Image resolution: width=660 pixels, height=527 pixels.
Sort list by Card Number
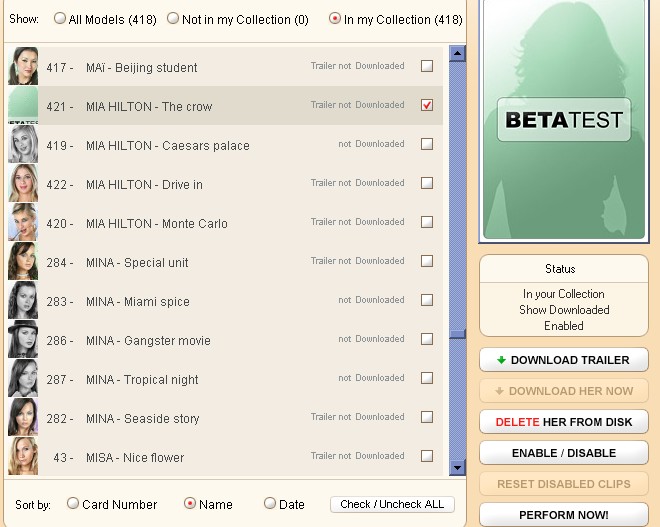(73, 504)
